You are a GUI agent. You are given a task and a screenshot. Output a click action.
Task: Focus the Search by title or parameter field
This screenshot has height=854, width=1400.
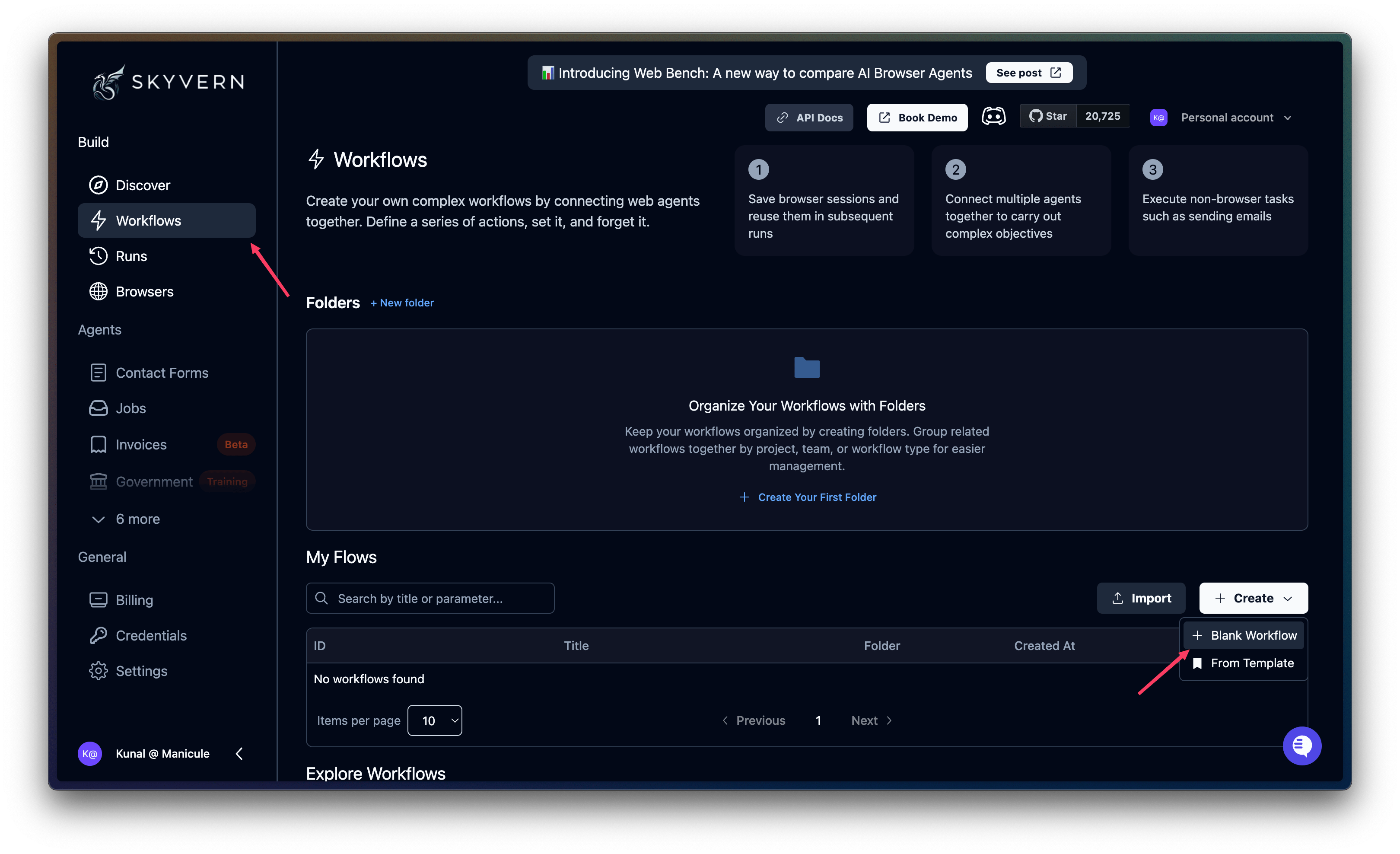(430, 598)
